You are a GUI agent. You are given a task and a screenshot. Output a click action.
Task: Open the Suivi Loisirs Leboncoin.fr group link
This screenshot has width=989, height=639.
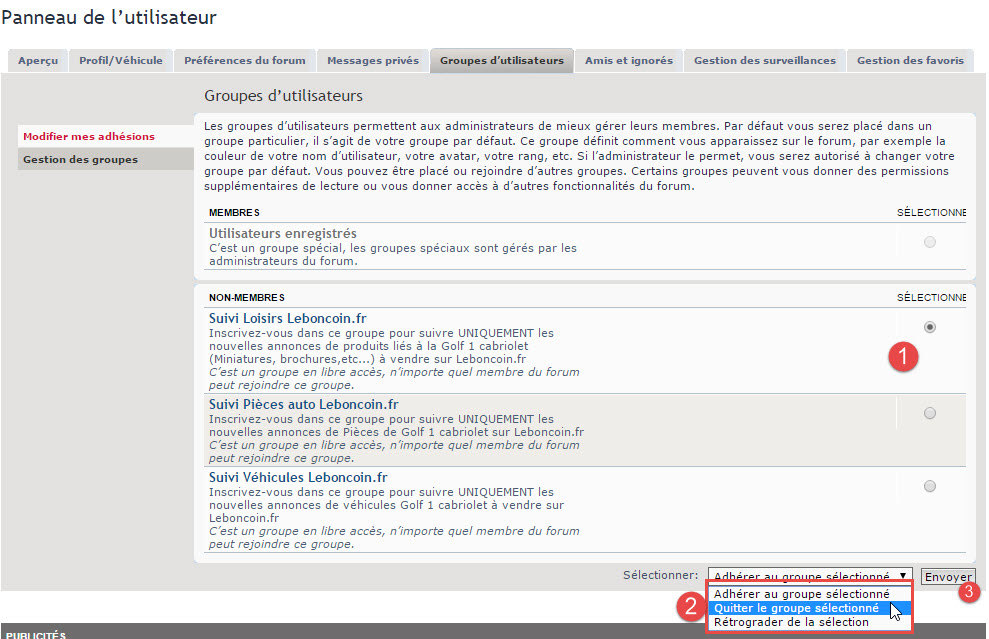(287, 319)
